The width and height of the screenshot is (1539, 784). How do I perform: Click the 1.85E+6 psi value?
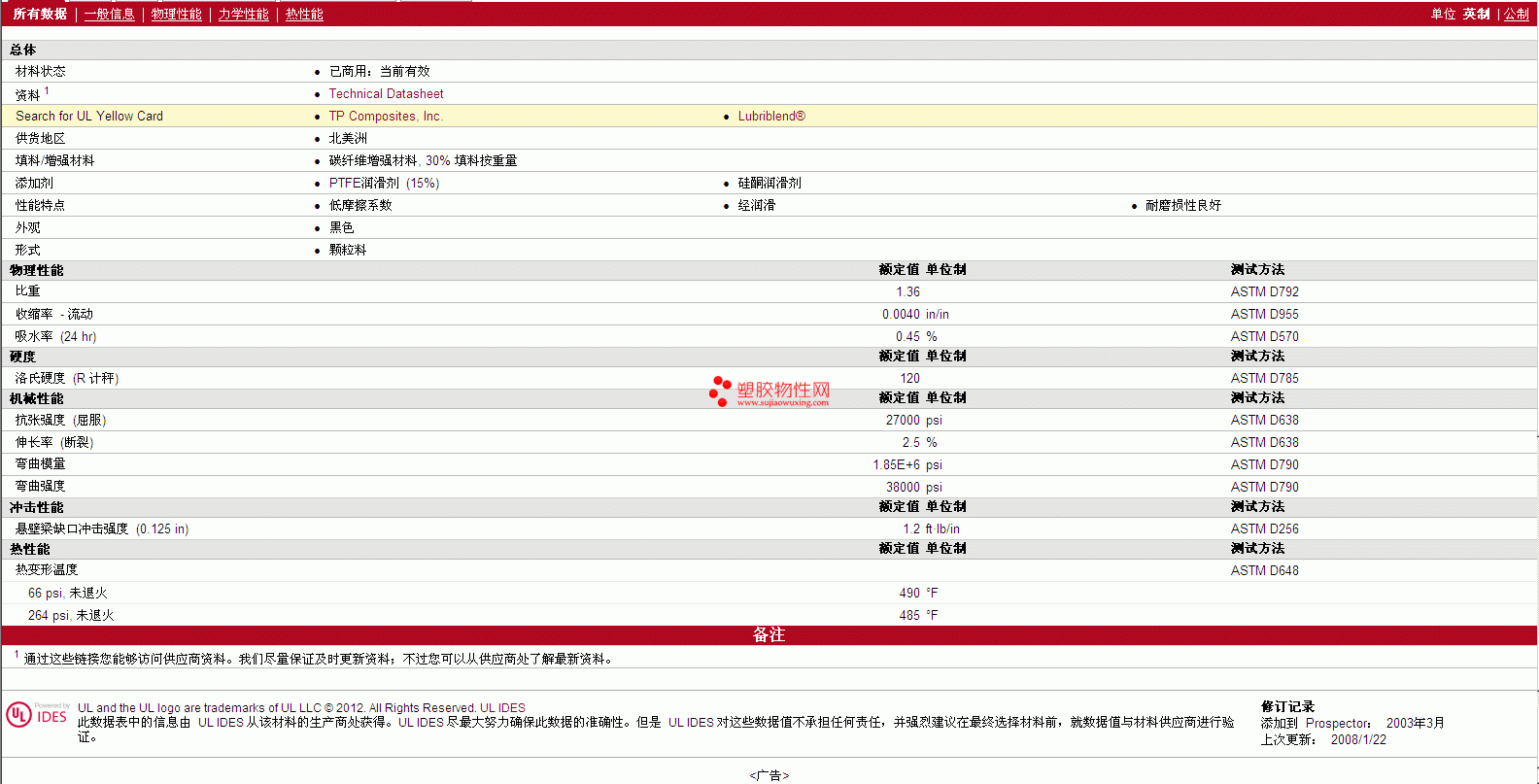coord(907,464)
